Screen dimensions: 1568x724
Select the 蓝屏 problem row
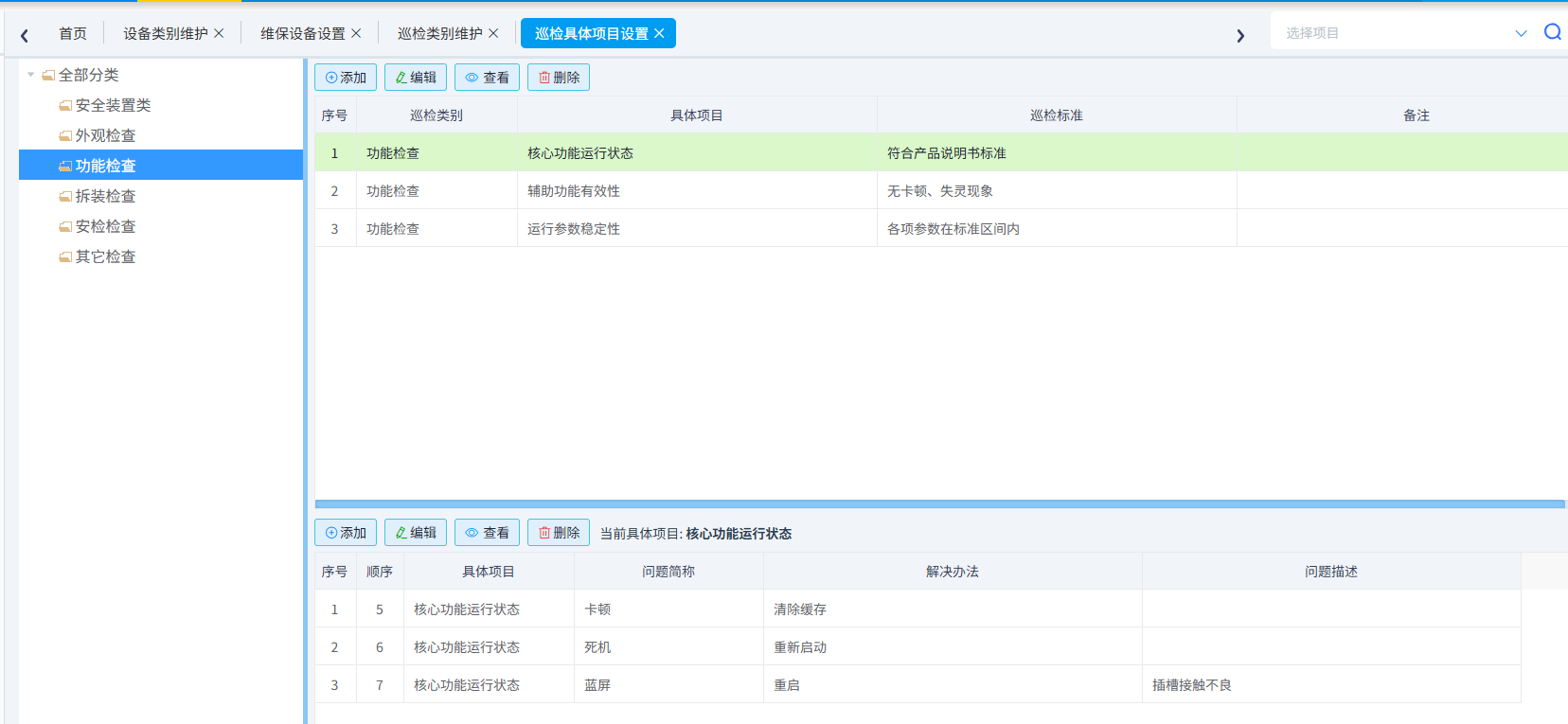tap(918, 684)
